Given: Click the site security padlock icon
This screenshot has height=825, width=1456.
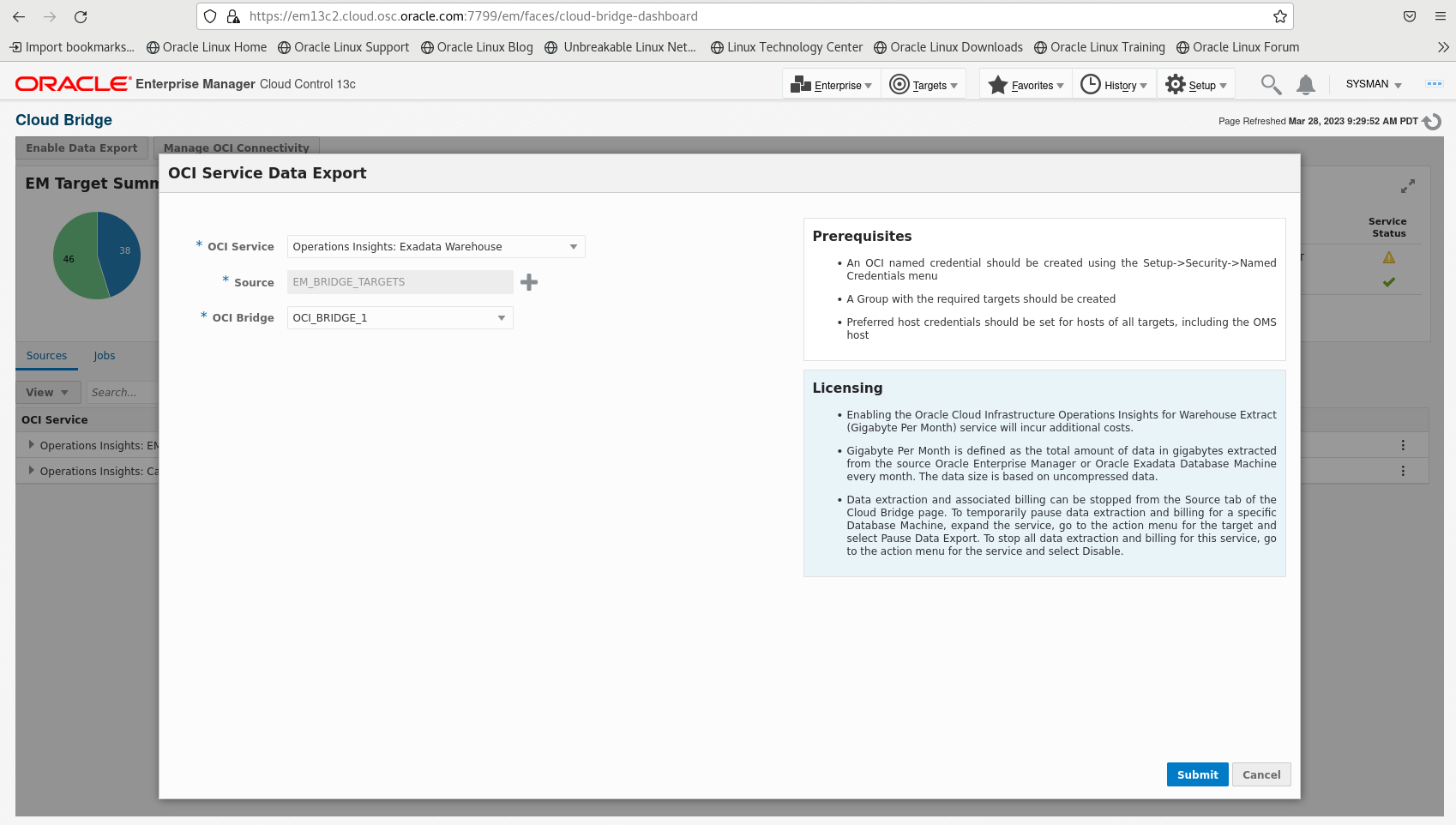Looking at the screenshot, I should point(232,16).
